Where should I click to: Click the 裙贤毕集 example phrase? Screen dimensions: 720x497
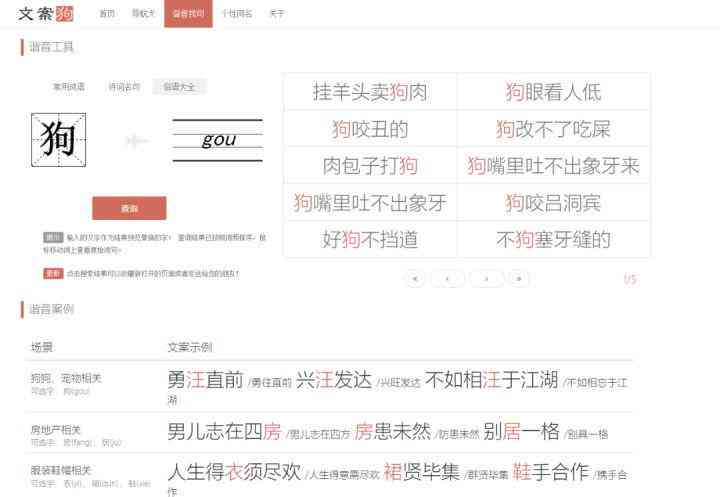422,472
